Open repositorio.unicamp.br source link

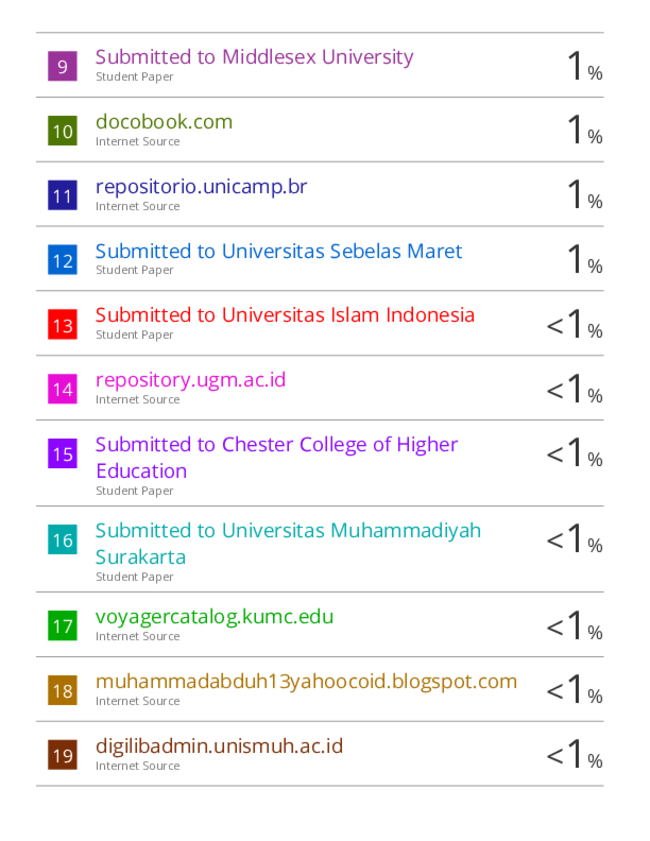point(201,187)
